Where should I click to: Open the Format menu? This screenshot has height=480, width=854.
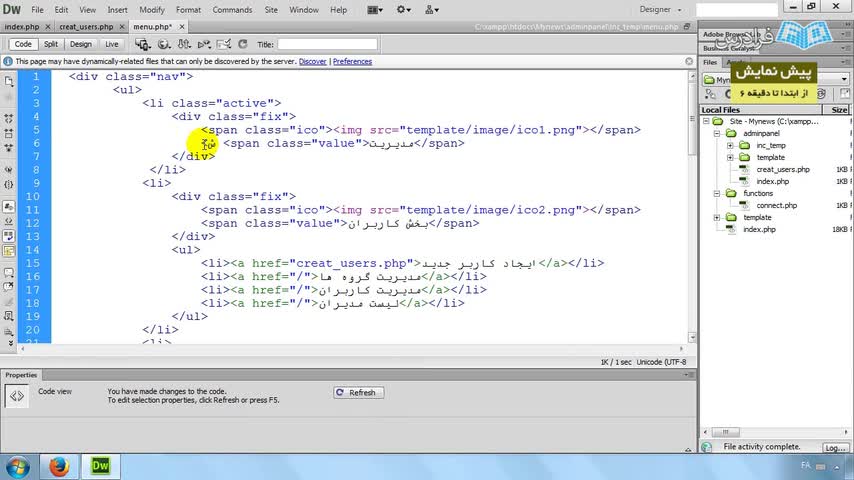188,10
